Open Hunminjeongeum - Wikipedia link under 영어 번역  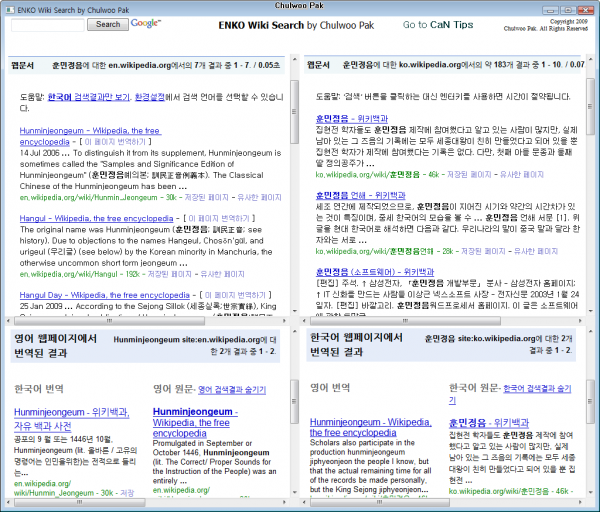[370, 427]
